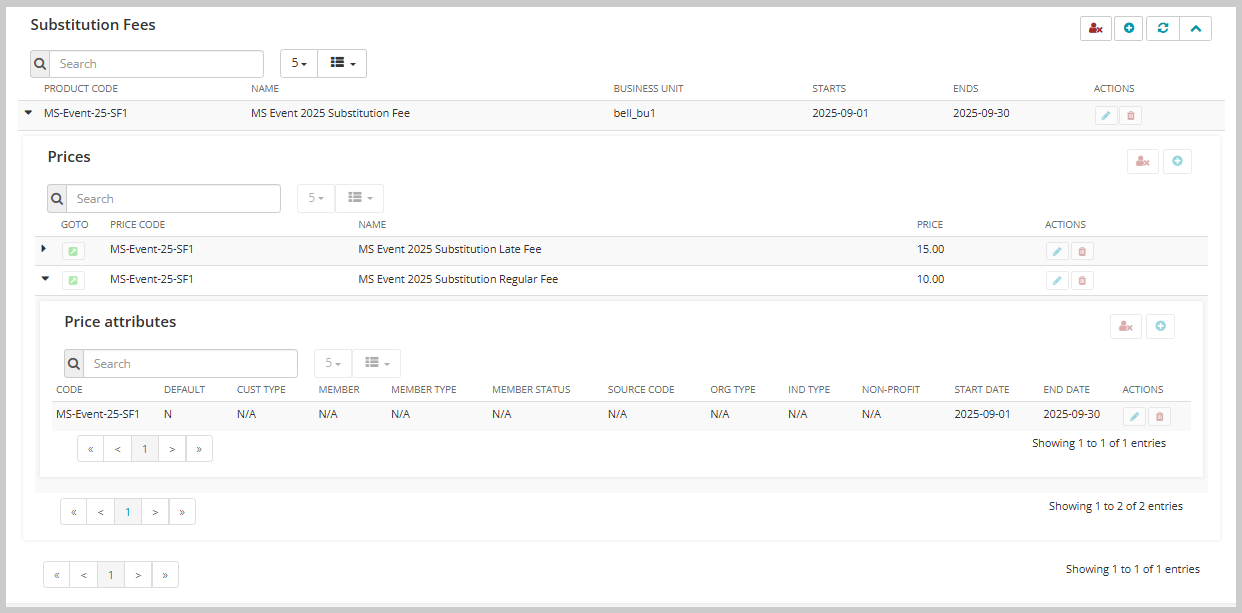
Task: Focus the Price attributes search field
Action: [191, 364]
